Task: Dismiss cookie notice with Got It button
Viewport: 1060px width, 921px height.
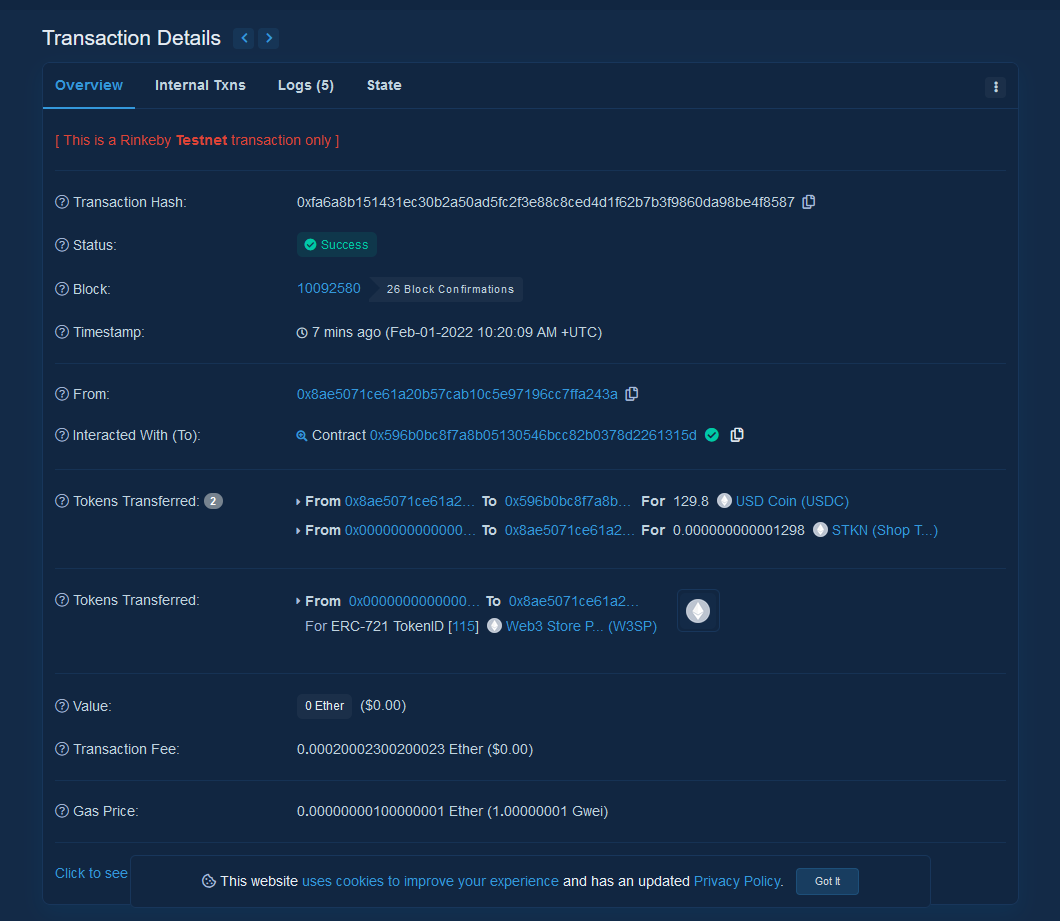Action: 827,881
